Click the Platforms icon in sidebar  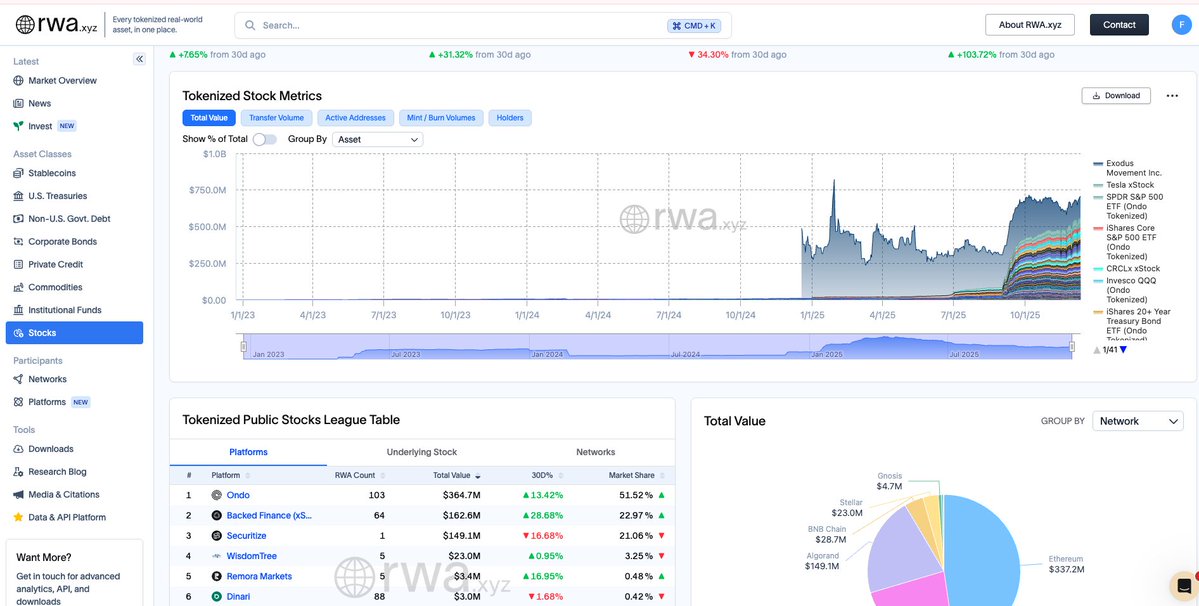click(x=18, y=402)
